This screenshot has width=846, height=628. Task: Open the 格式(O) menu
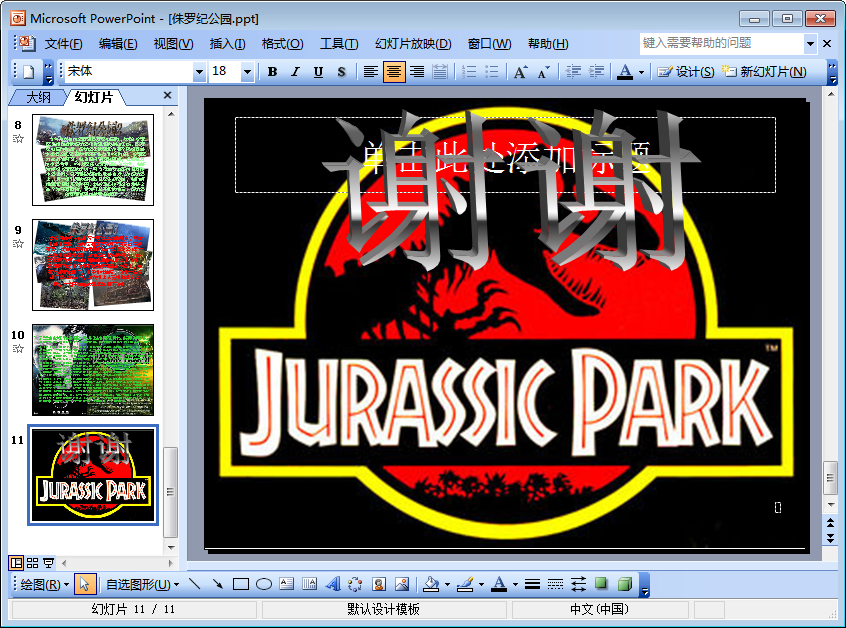click(282, 44)
